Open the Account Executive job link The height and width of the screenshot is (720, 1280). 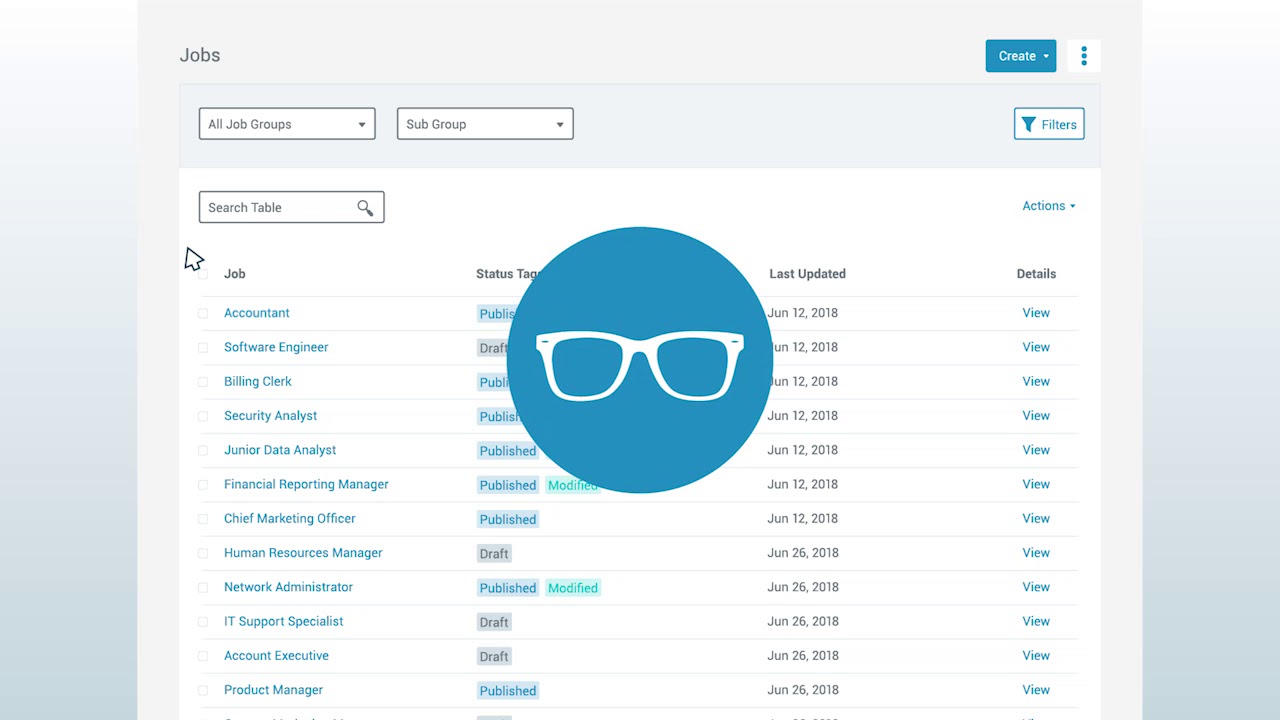click(x=276, y=656)
